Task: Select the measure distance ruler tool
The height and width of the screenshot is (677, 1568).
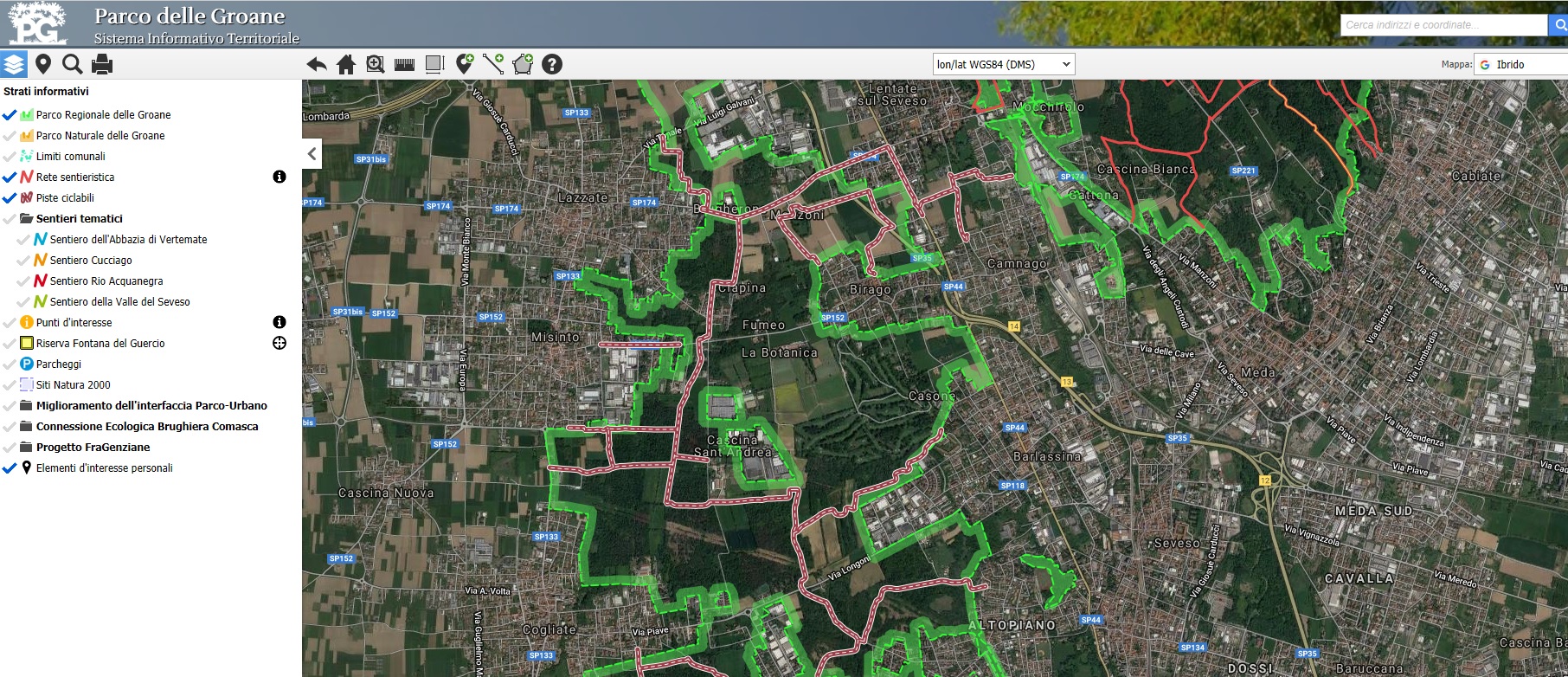Action: coord(404,64)
